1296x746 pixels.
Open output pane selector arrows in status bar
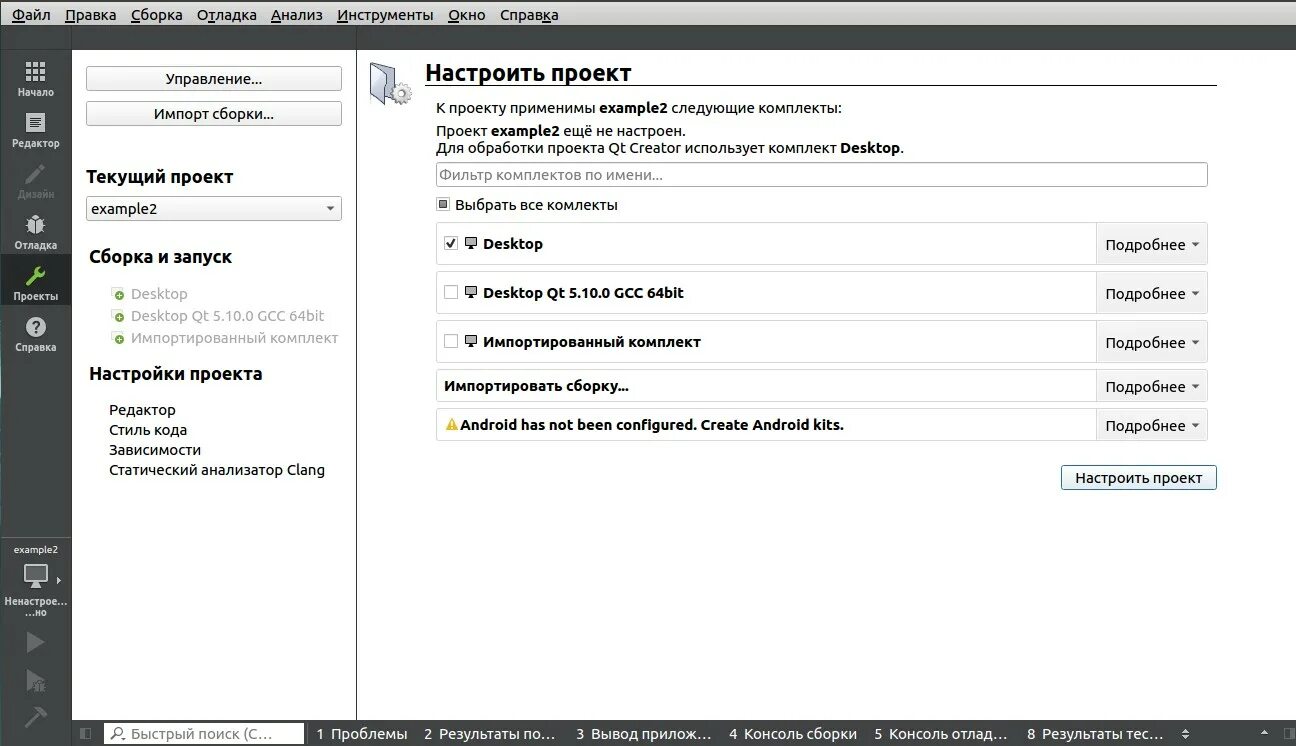(1186, 734)
